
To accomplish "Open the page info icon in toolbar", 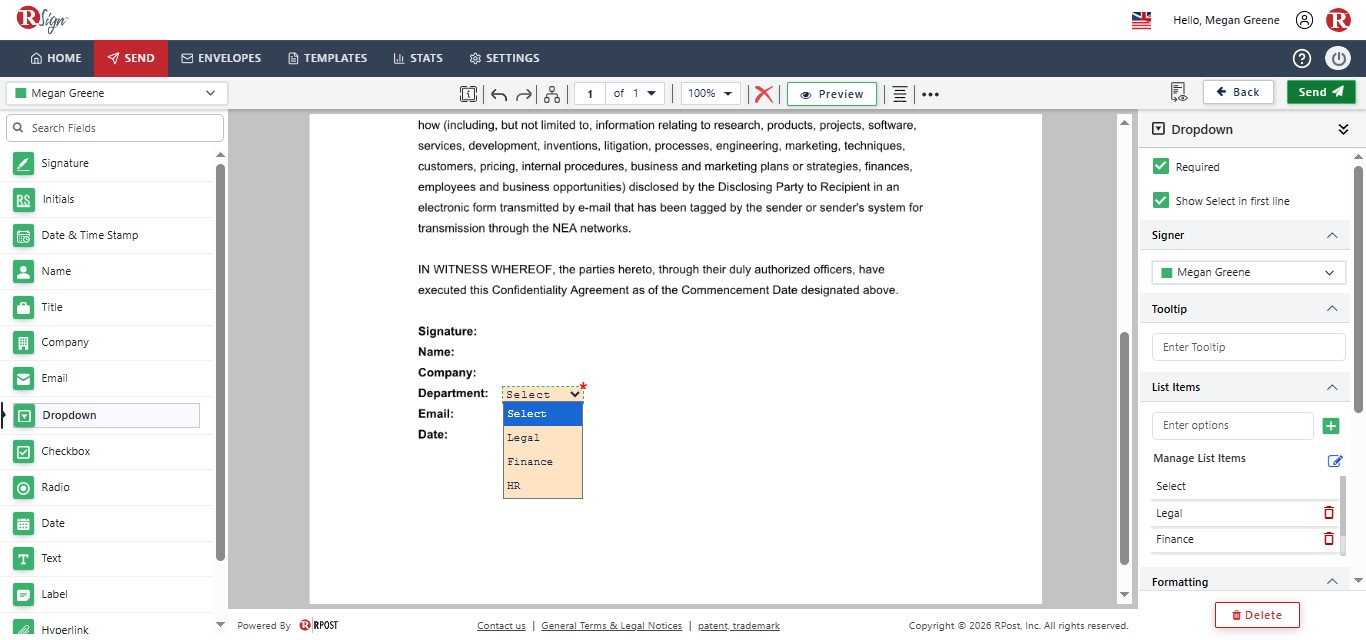I will coord(468,94).
